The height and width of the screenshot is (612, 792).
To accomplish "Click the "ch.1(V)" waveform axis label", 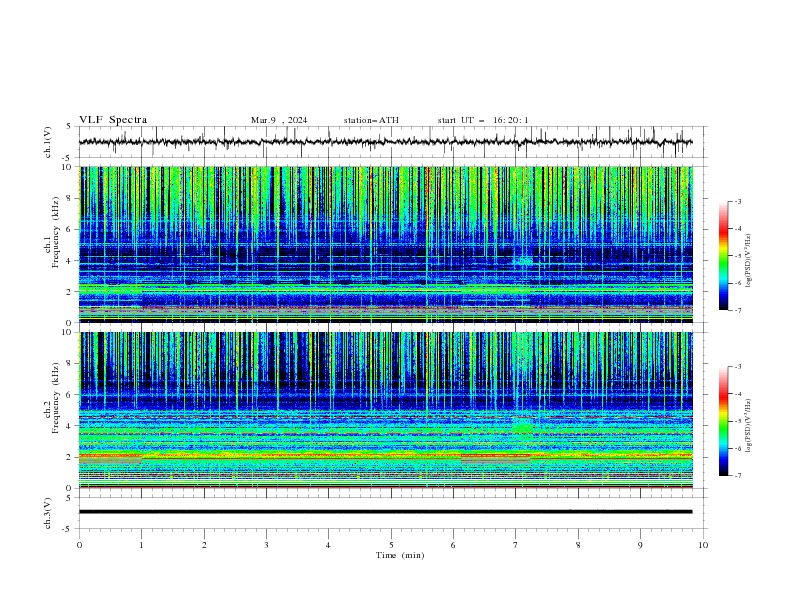I will pyautogui.click(x=48, y=142).
